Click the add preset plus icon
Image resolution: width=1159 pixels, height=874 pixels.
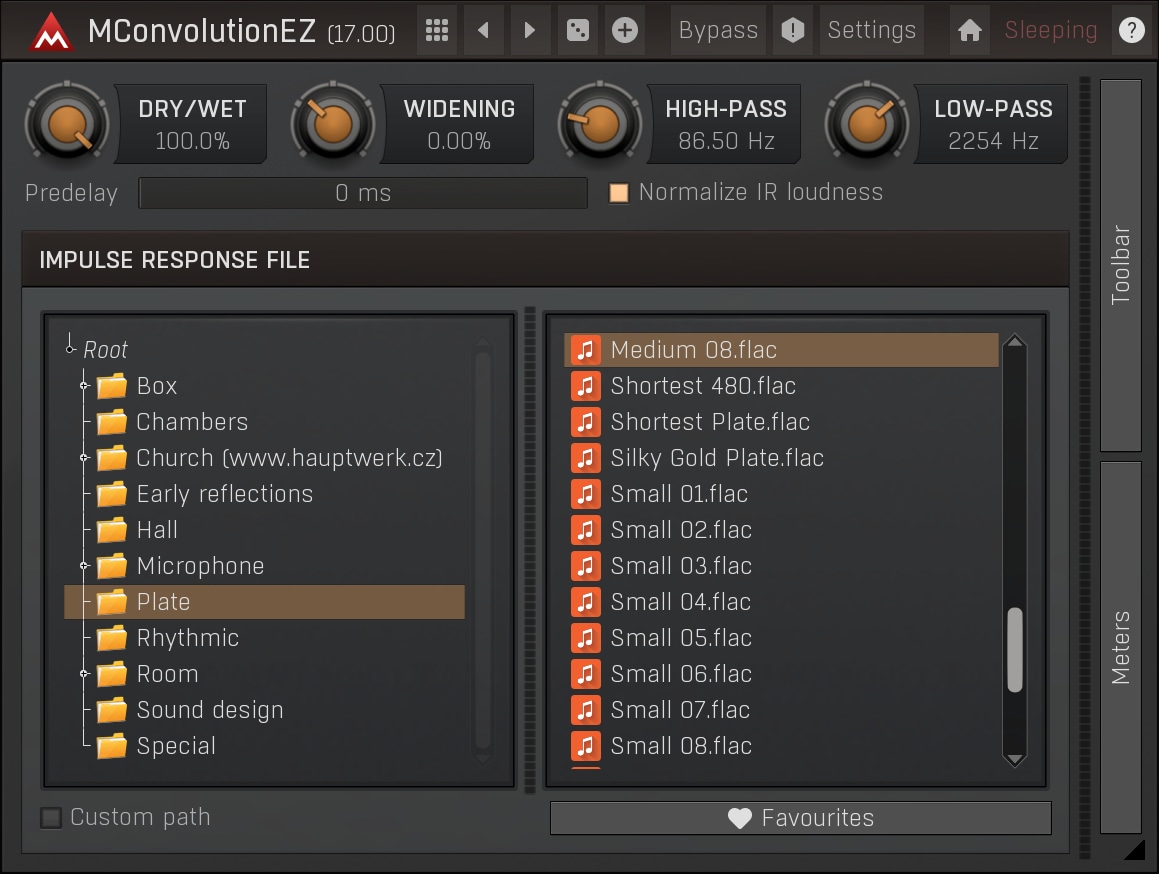point(624,30)
